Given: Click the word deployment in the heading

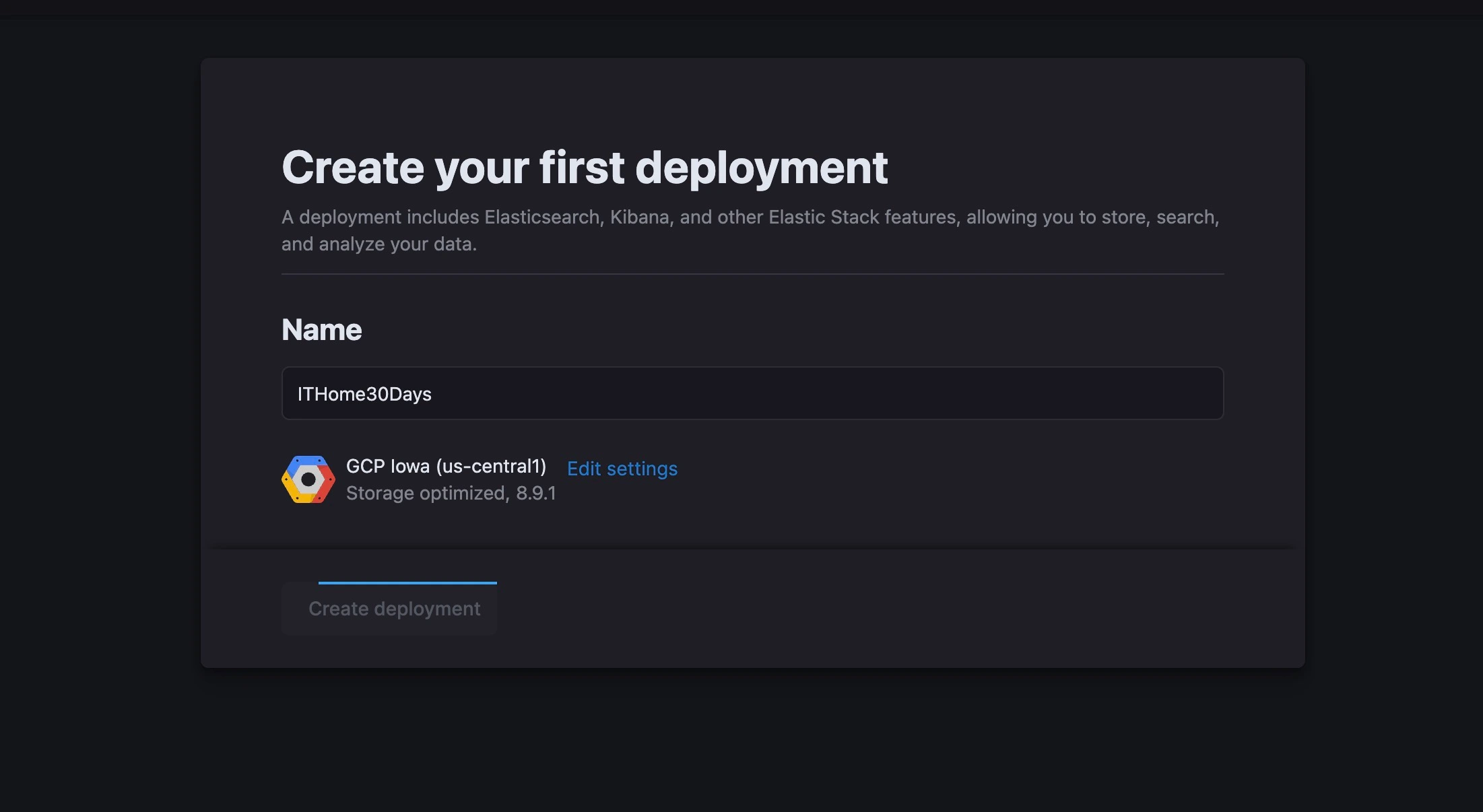Looking at the screenshot, I should (761, 168).
